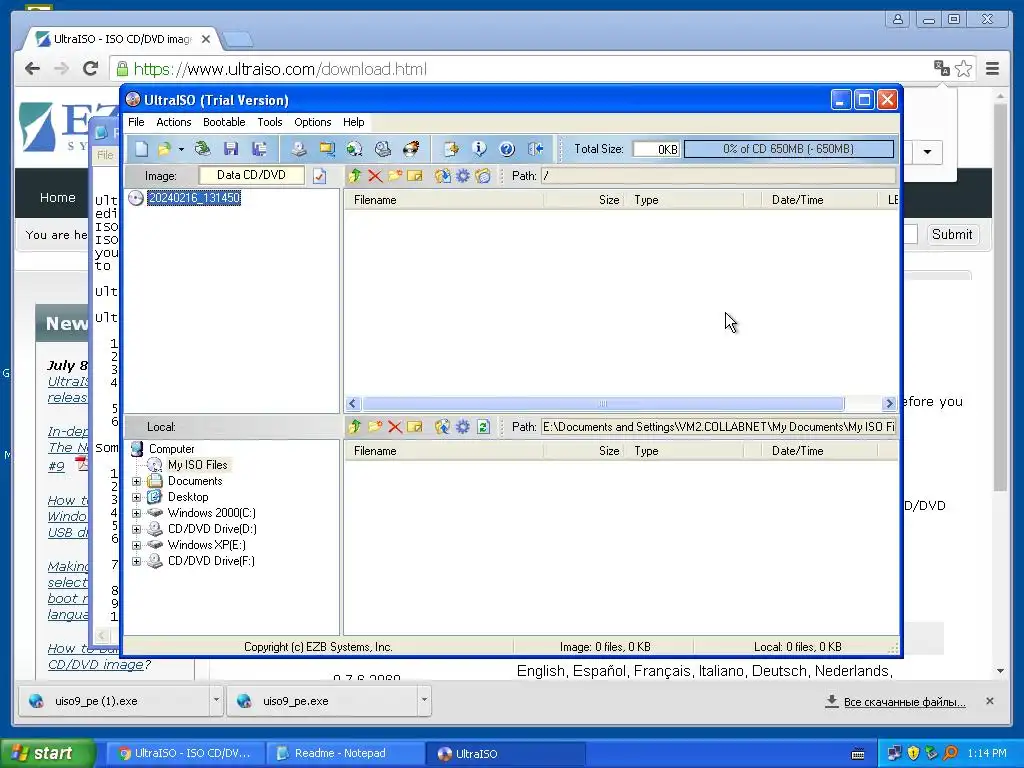Expand the Documents tree node
The image size is (1024, 768).
pyautogui.click(x=136, y=481)
